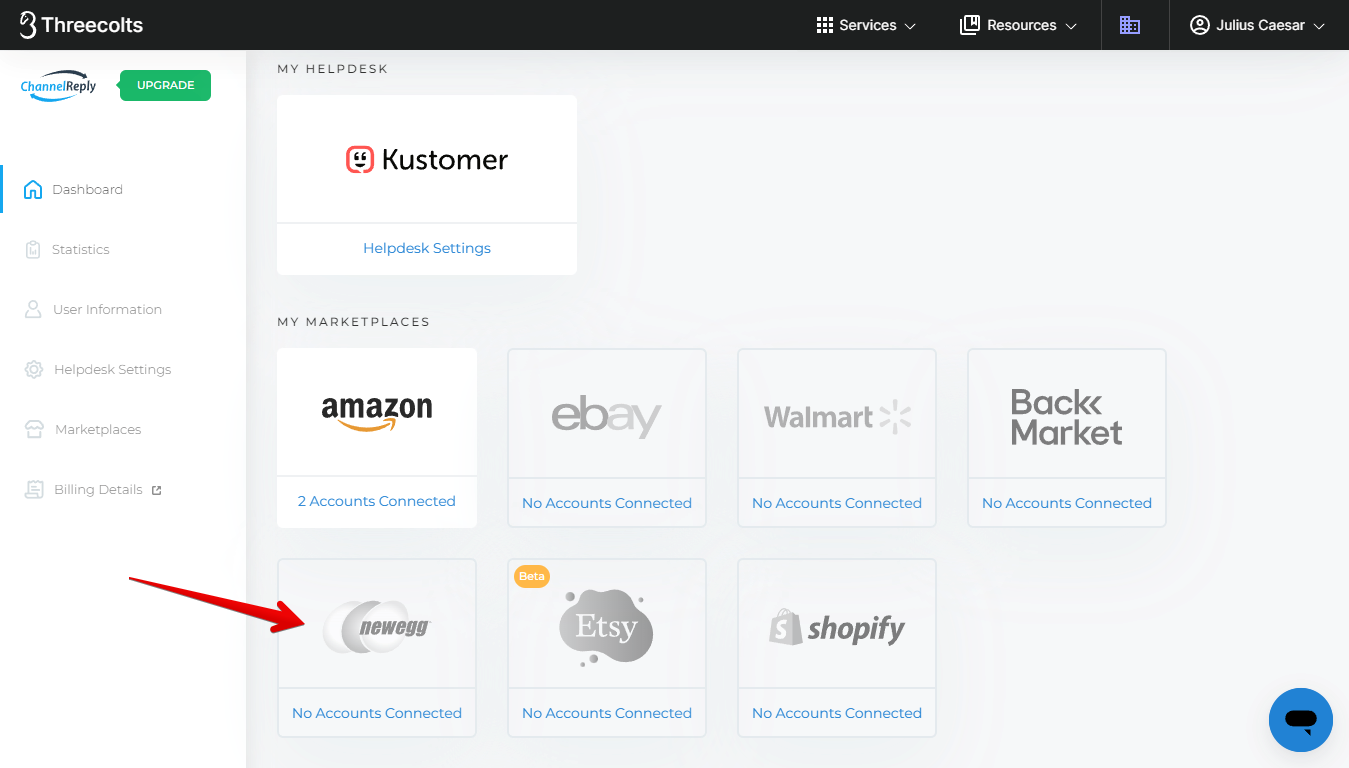Click the Statistics clipboard icon
1349x768 pixels.
(33, 249)
